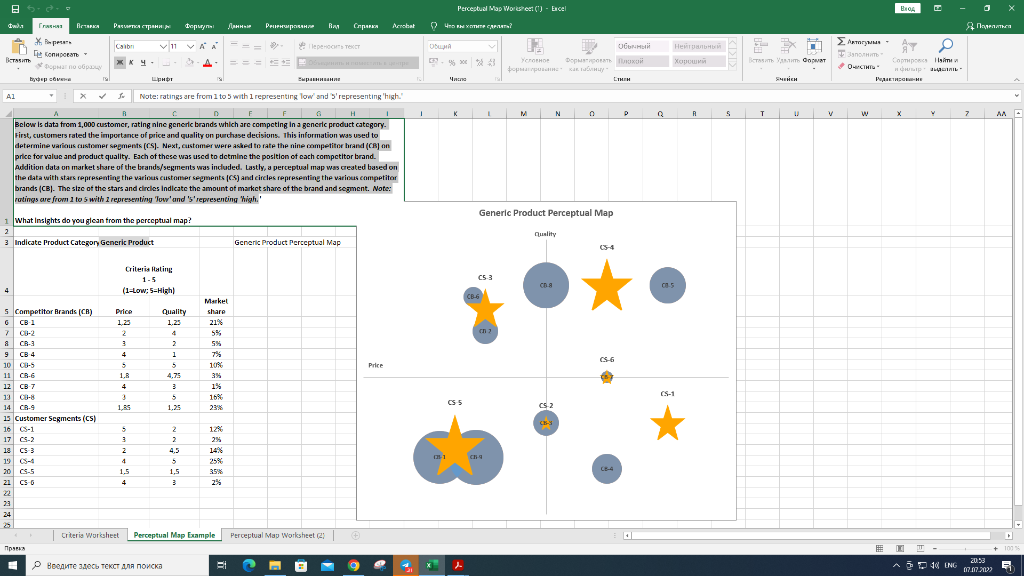Decrease font size with the small A icon
This screenshot has height=576, width=1024.
[214, 46]
